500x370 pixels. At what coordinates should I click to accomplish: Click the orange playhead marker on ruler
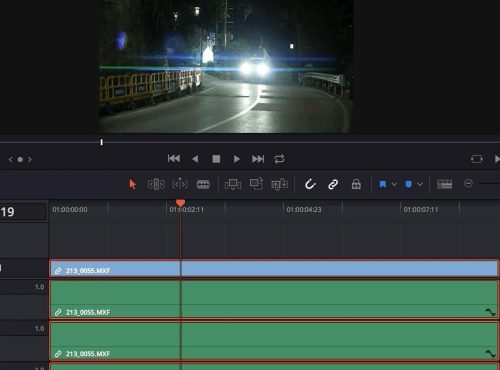pos(180,203)
